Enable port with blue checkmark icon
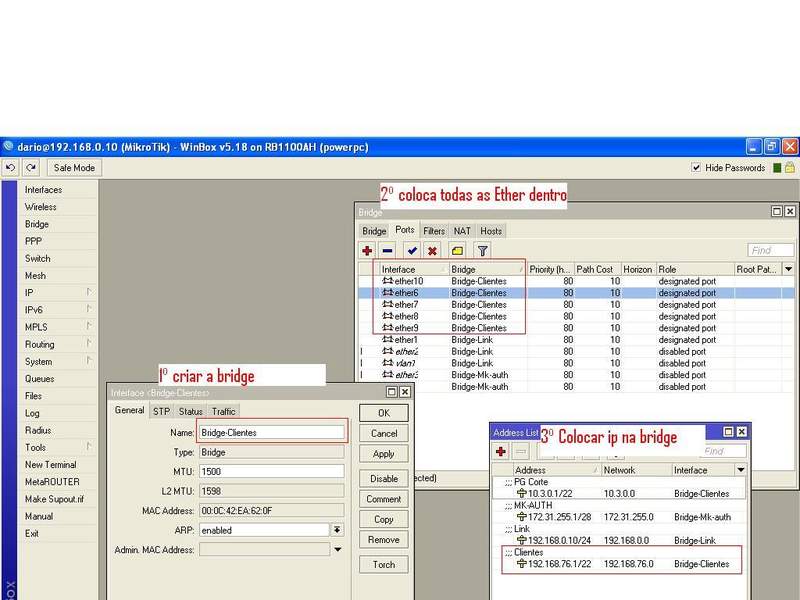 click(x=412, y=251)
